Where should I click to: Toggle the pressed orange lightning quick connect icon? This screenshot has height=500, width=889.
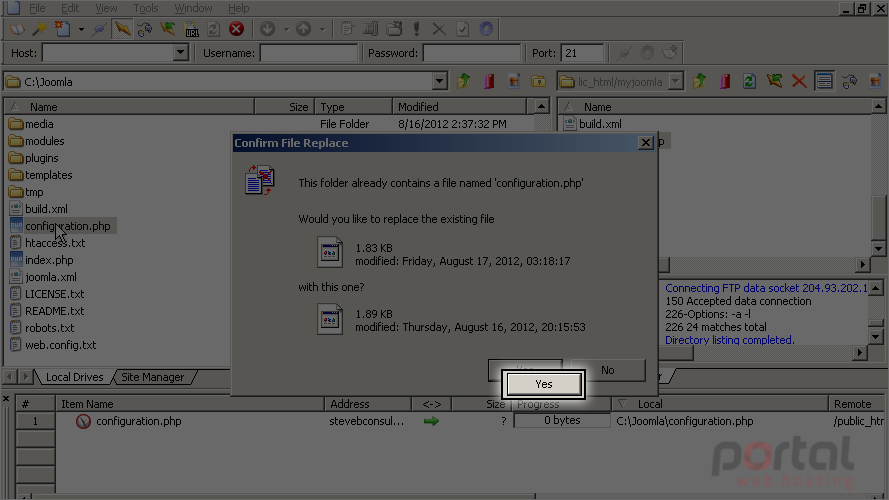(122, 29)
